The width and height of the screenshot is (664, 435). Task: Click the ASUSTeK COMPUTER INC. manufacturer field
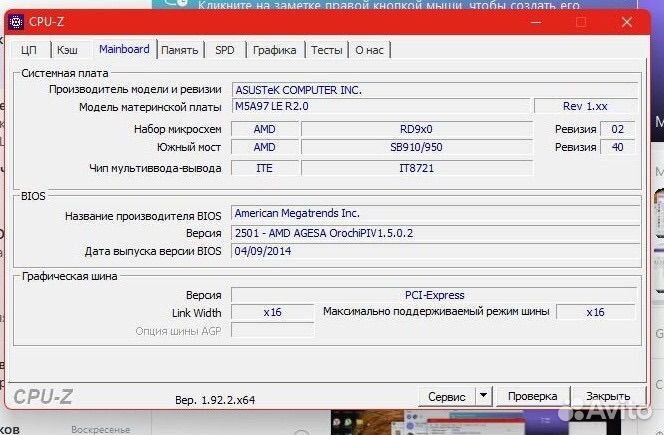435,90
